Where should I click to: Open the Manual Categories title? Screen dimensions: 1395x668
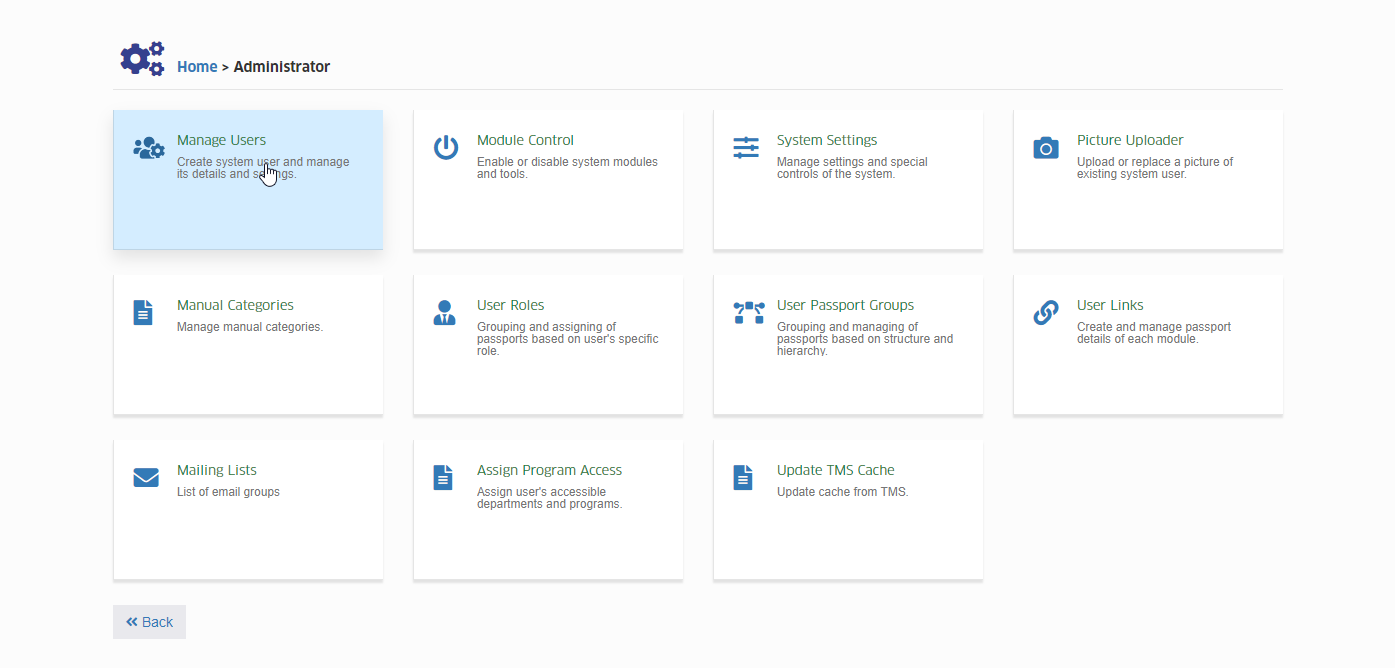coord(235,305)
